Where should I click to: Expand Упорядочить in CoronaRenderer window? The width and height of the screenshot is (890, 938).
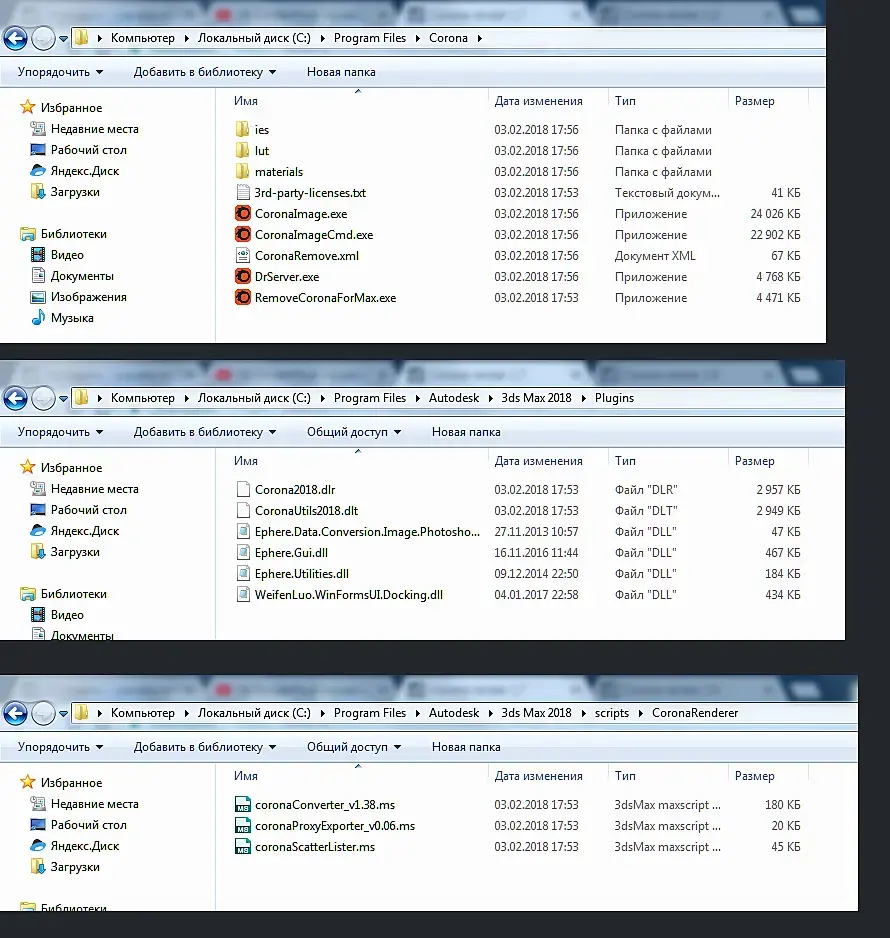click(x=60, y=747)
